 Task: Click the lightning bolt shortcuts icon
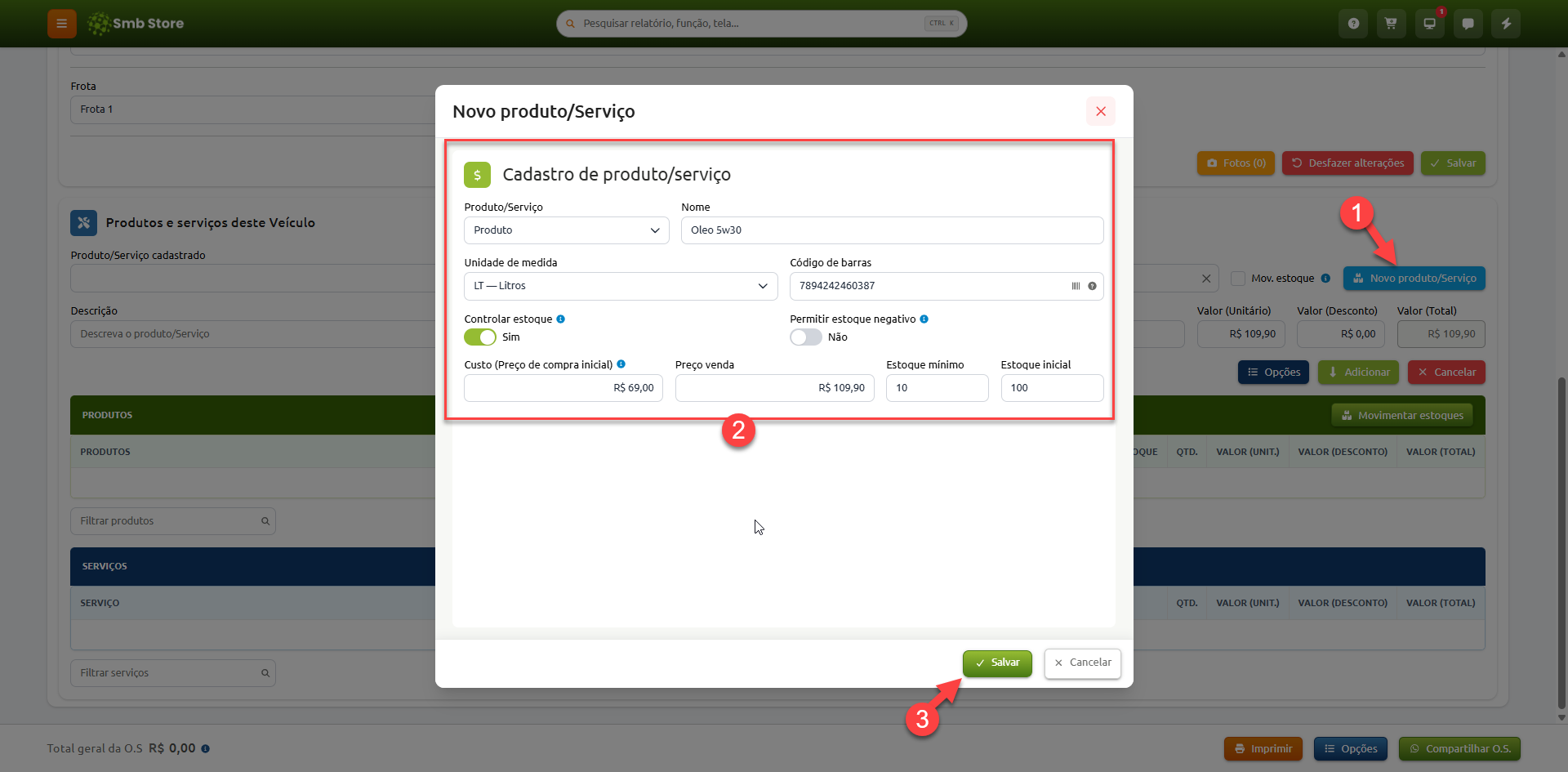(1506, 24)
